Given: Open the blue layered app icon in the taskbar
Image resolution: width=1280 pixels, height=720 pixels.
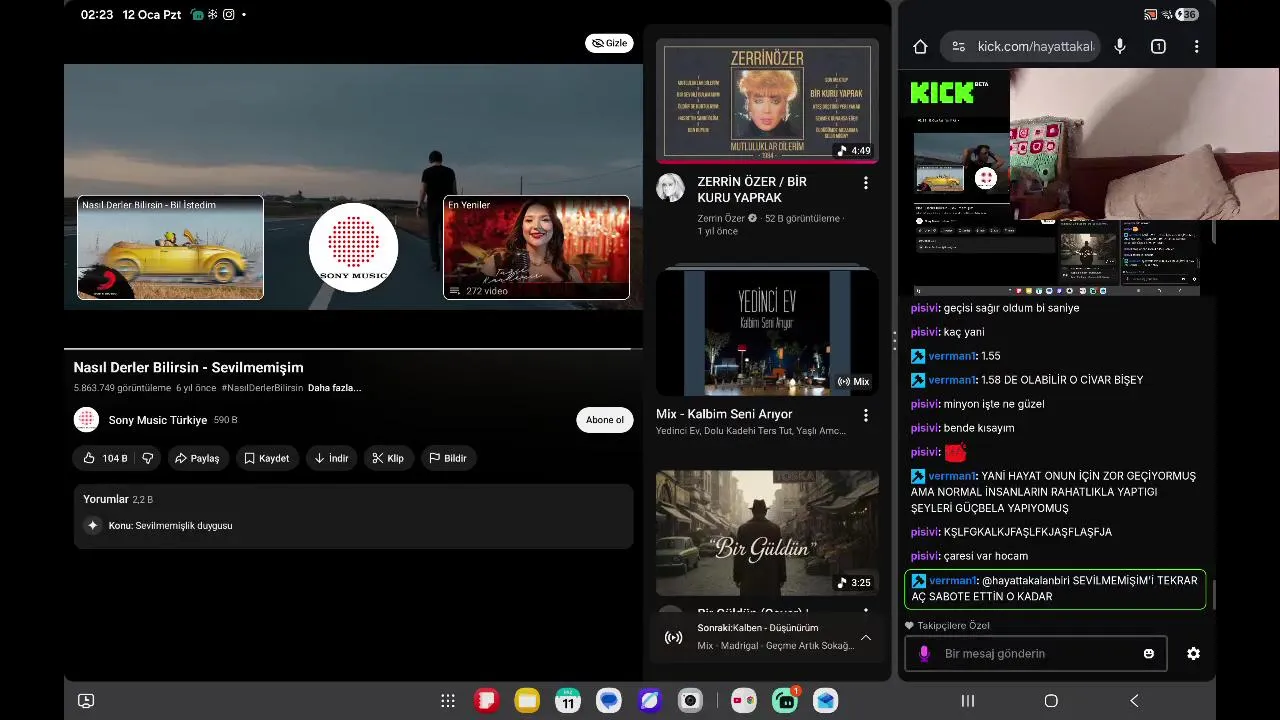Looking at the screenshot, I should 825,701.
